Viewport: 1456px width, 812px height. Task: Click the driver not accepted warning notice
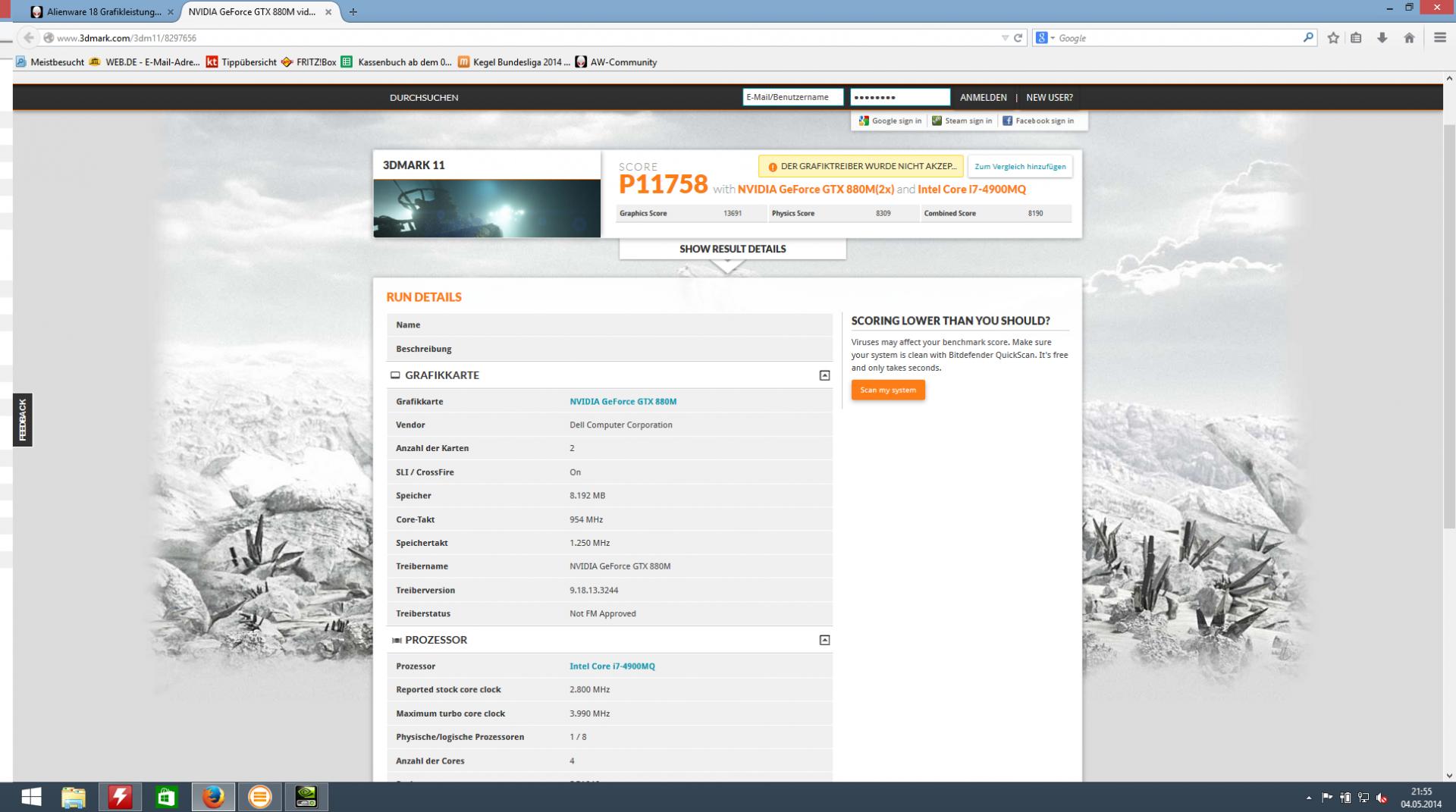(x=861, y=166)
